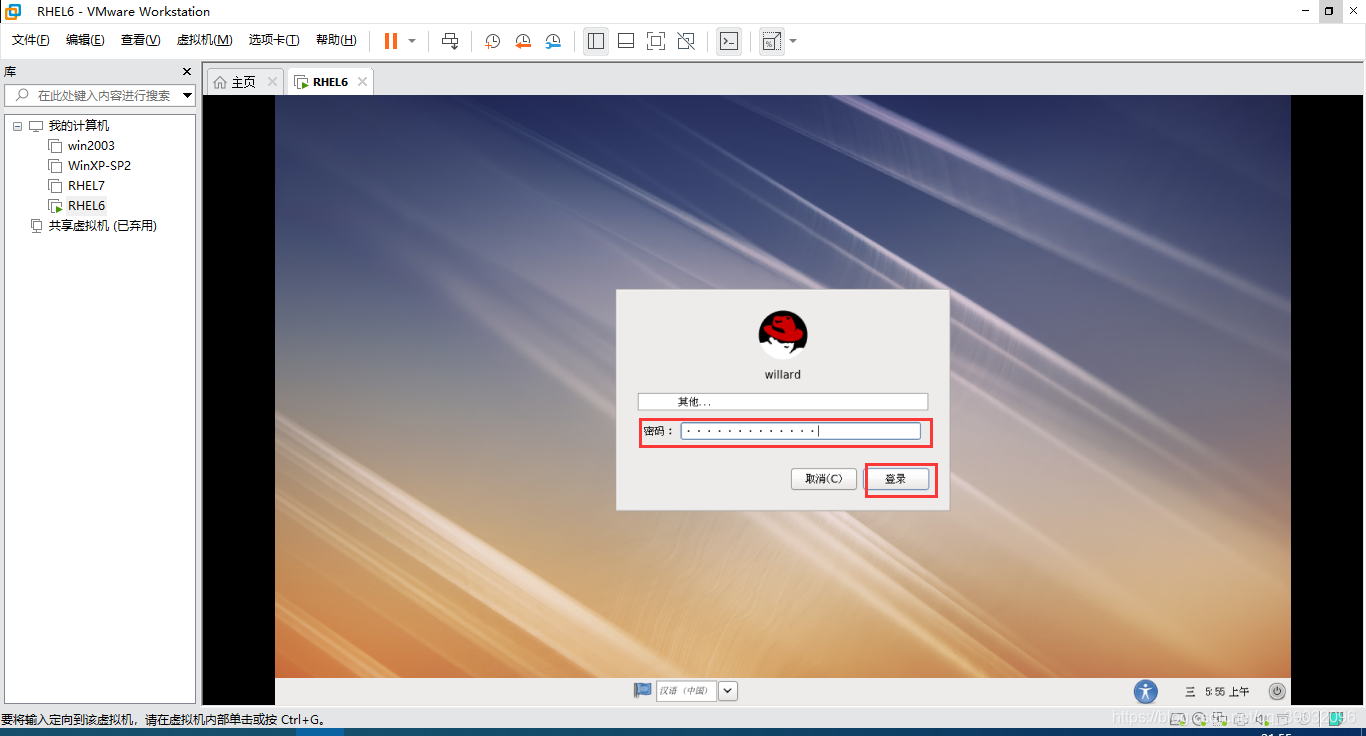Screen dimensions: 1366x736
Task: Click the willard user name
Action: click(783, 375)
